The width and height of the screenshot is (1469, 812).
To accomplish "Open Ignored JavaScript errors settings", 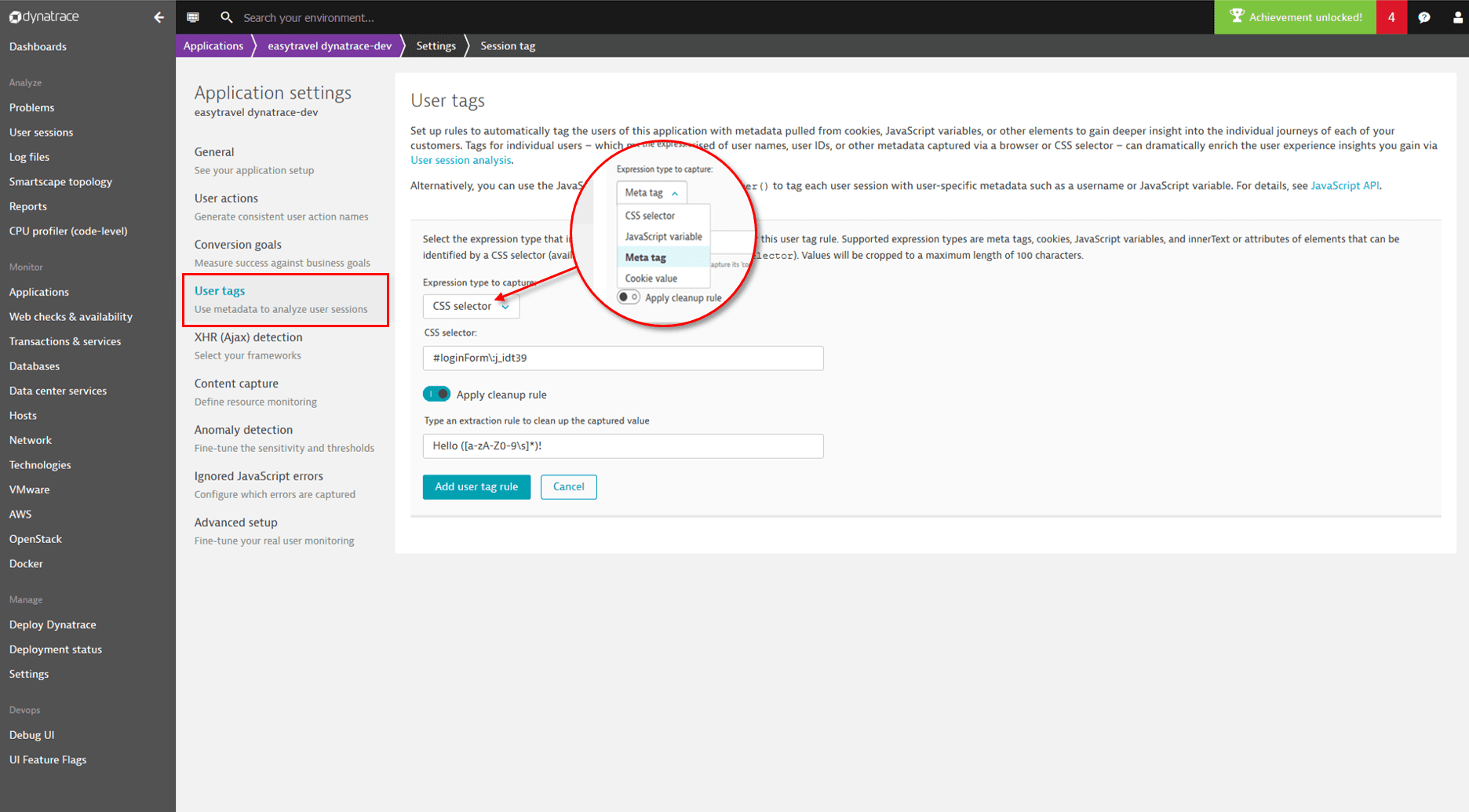I will click(x=258, y=475).
